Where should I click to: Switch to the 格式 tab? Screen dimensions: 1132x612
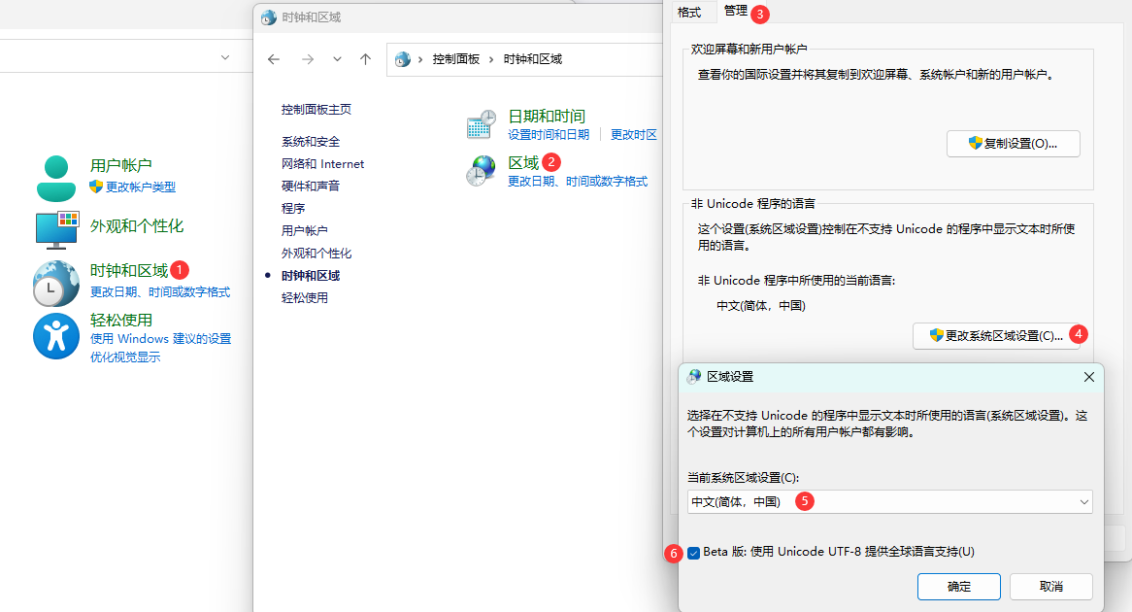[x=692, y=13]
